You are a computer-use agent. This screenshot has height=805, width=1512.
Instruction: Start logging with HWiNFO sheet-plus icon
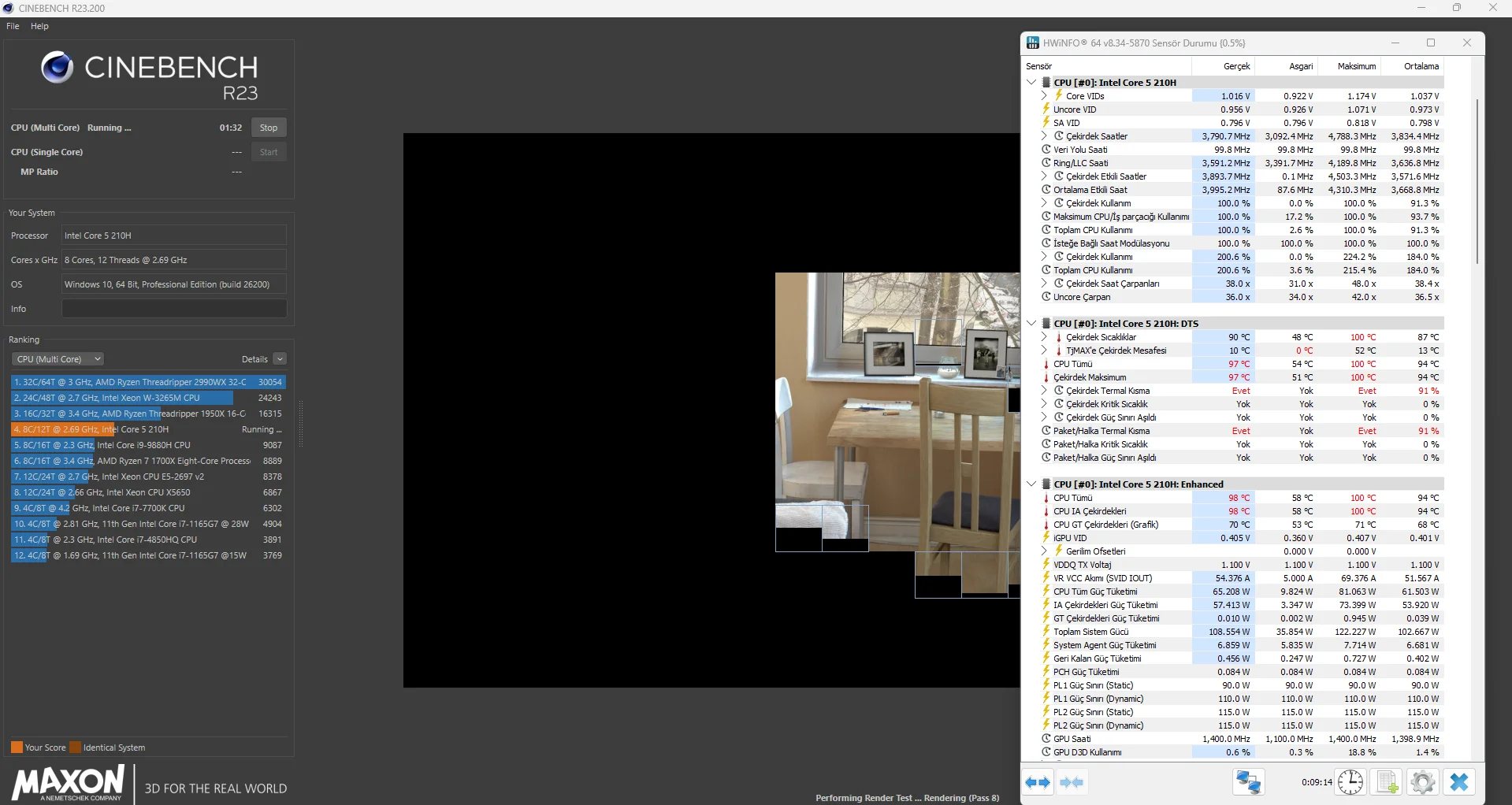pos(1386,782)
